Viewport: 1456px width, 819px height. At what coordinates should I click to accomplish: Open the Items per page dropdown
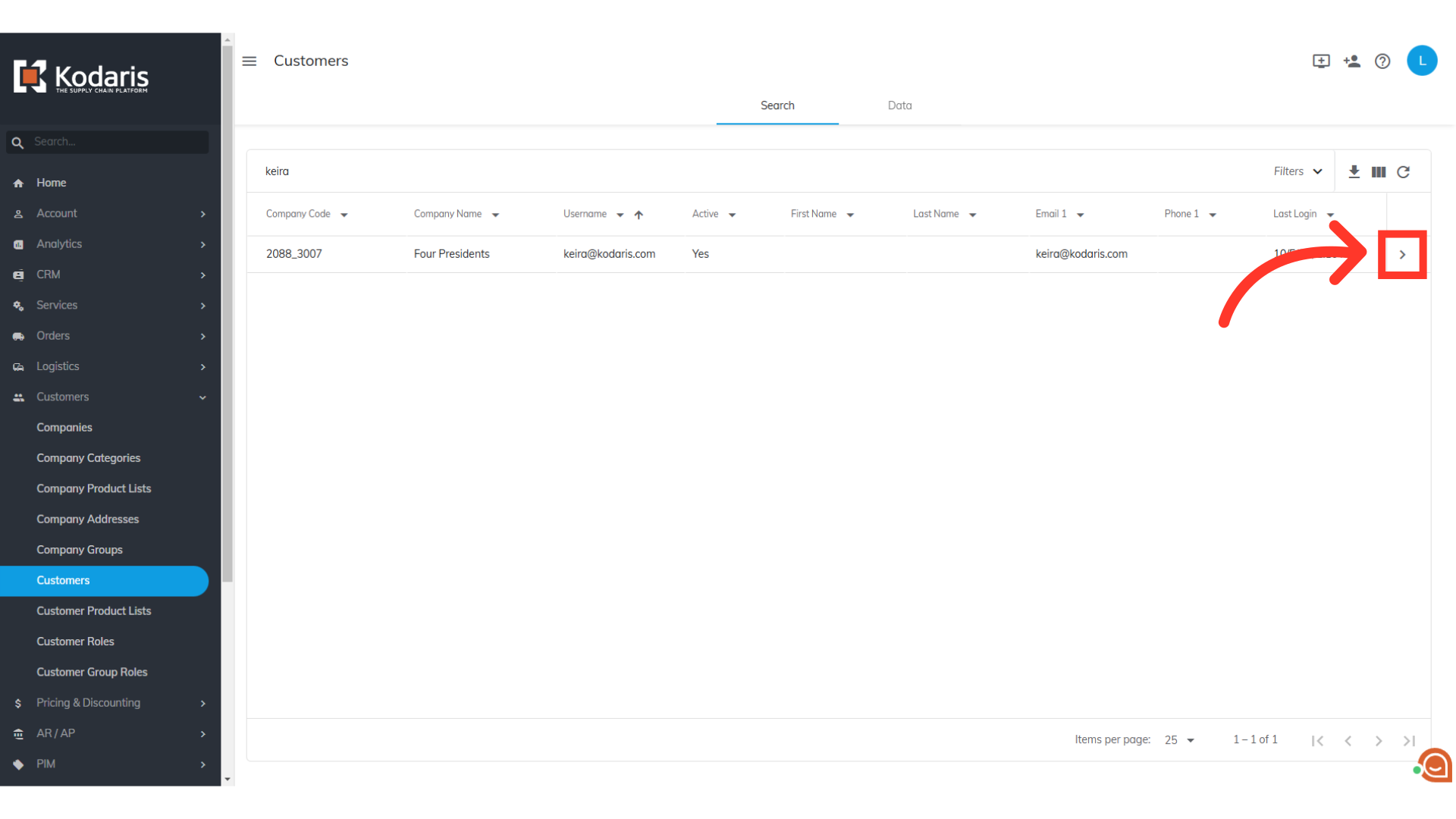(x=1179, y=740)
